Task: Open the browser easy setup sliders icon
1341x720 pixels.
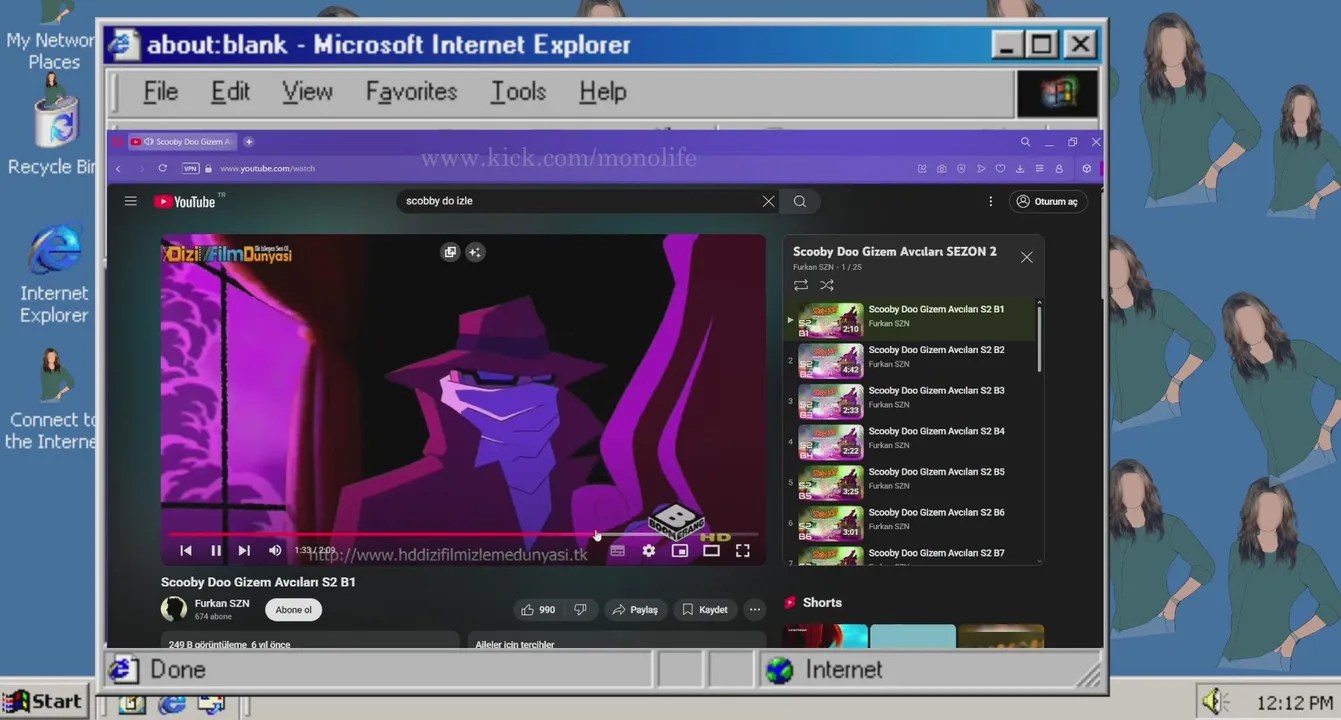Action: (1039, 169)
